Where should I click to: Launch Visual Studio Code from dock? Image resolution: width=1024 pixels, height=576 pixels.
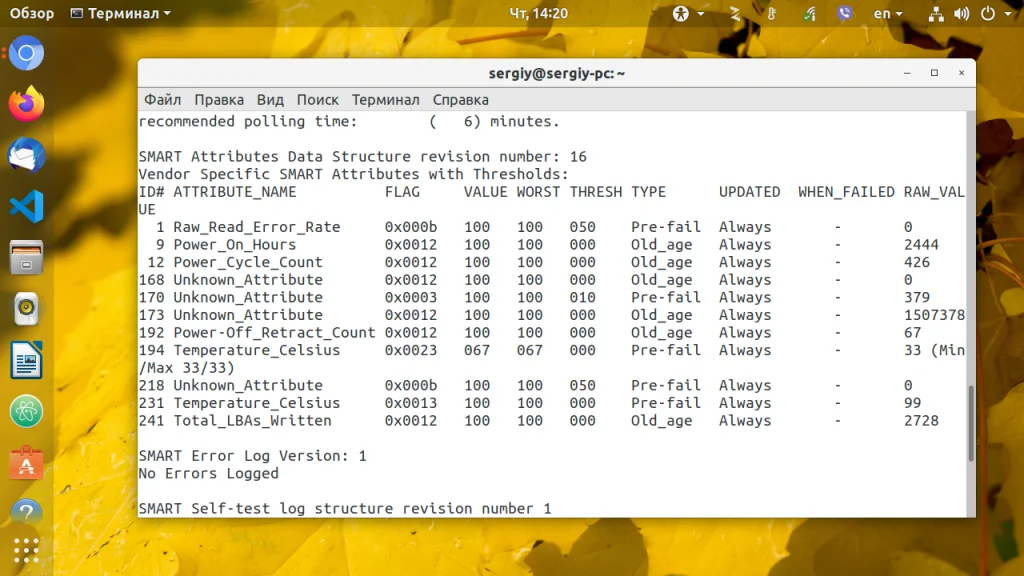pos(26,206)
